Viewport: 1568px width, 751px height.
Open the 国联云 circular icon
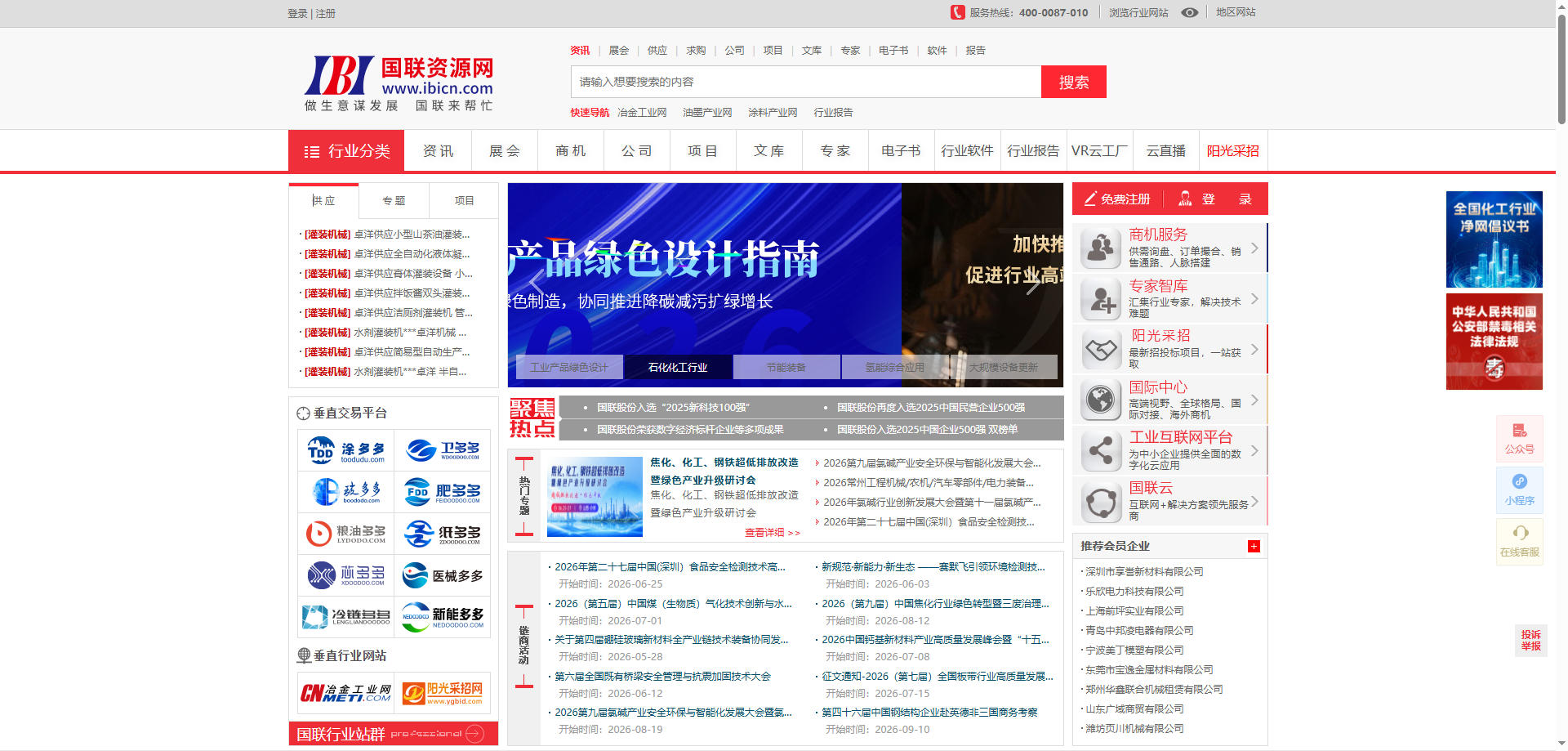coord(1101,502)
